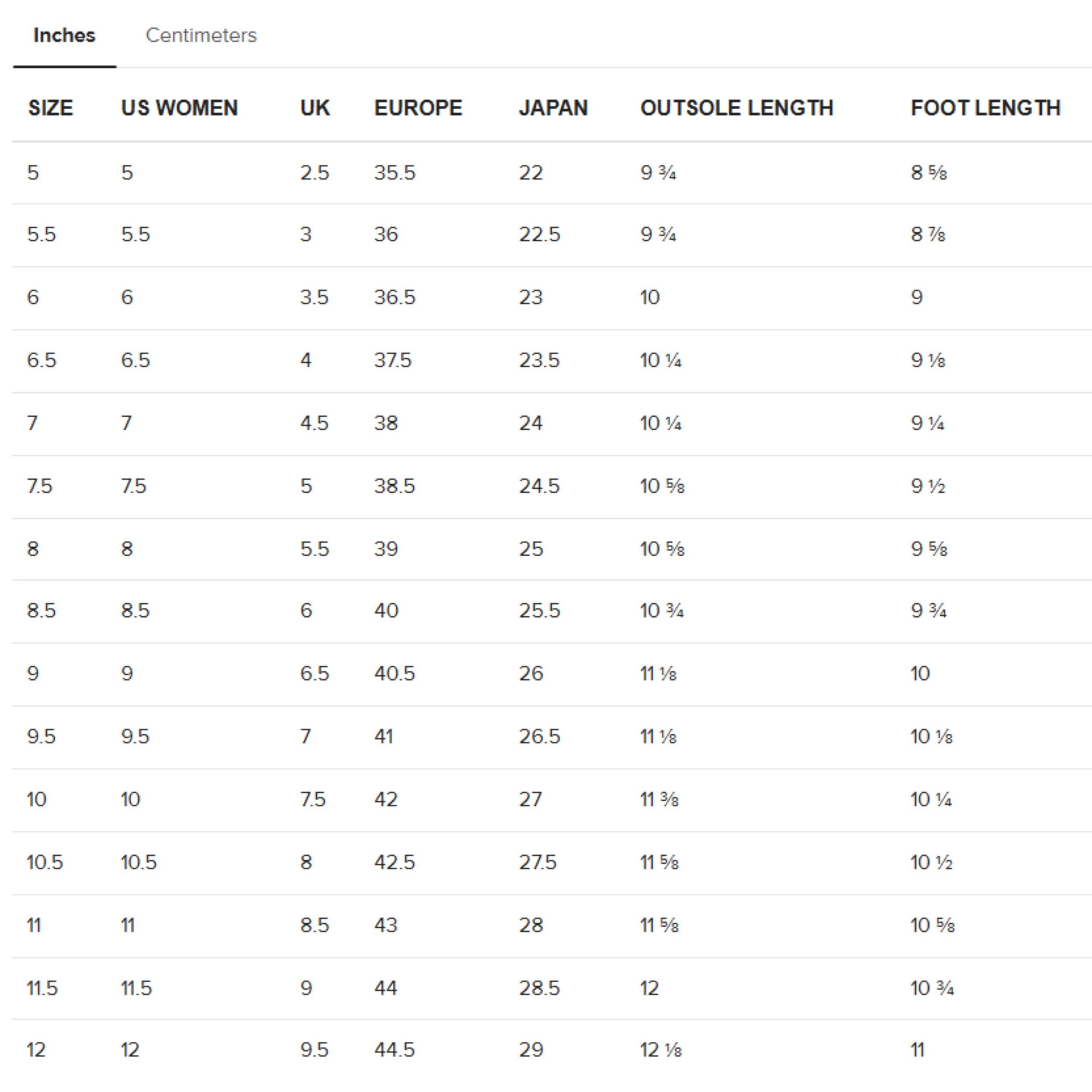Click outsole length 10 ⅝ in size 7.5 row

(x=663, y=486)
